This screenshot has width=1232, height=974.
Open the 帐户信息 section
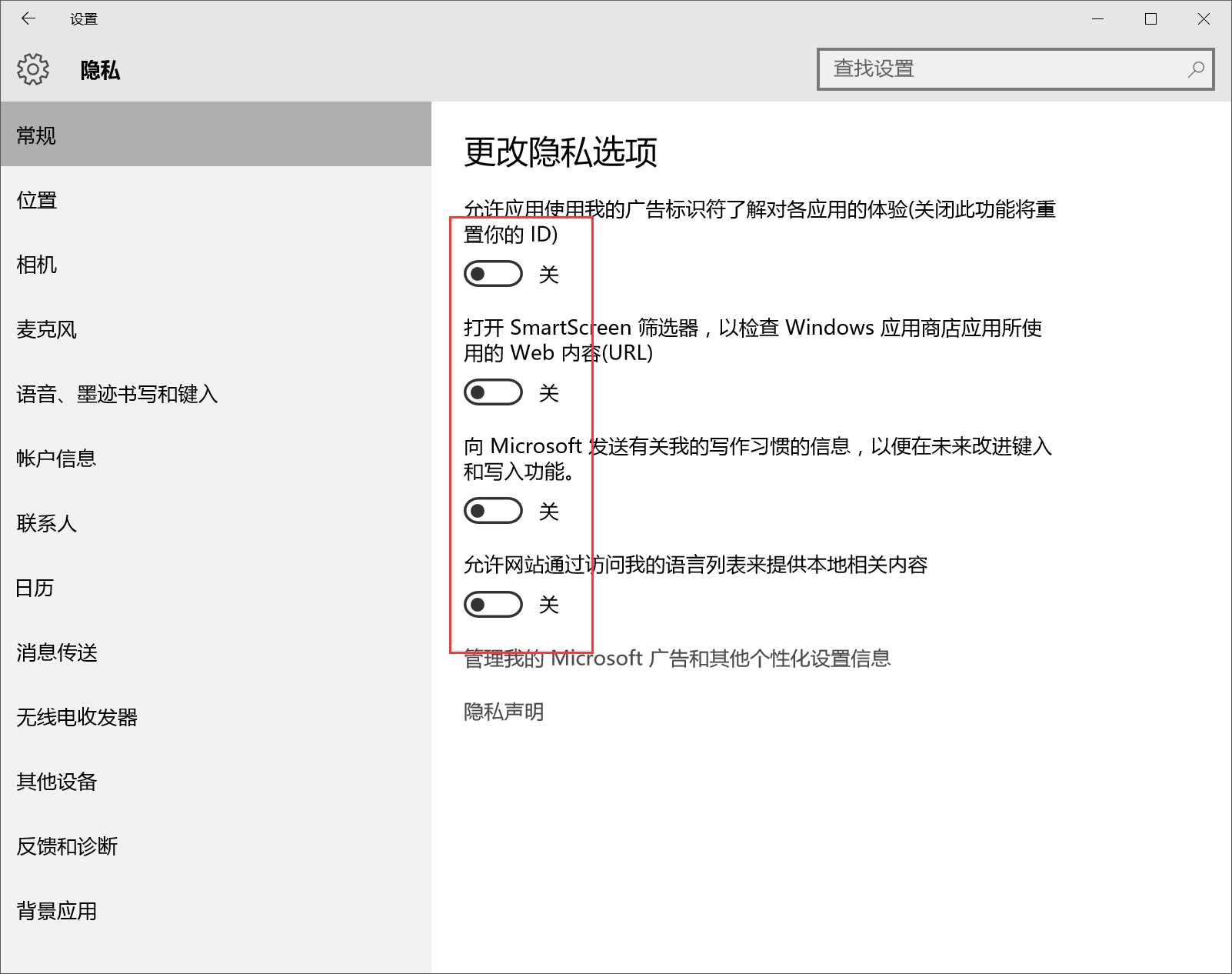(216, 459)
